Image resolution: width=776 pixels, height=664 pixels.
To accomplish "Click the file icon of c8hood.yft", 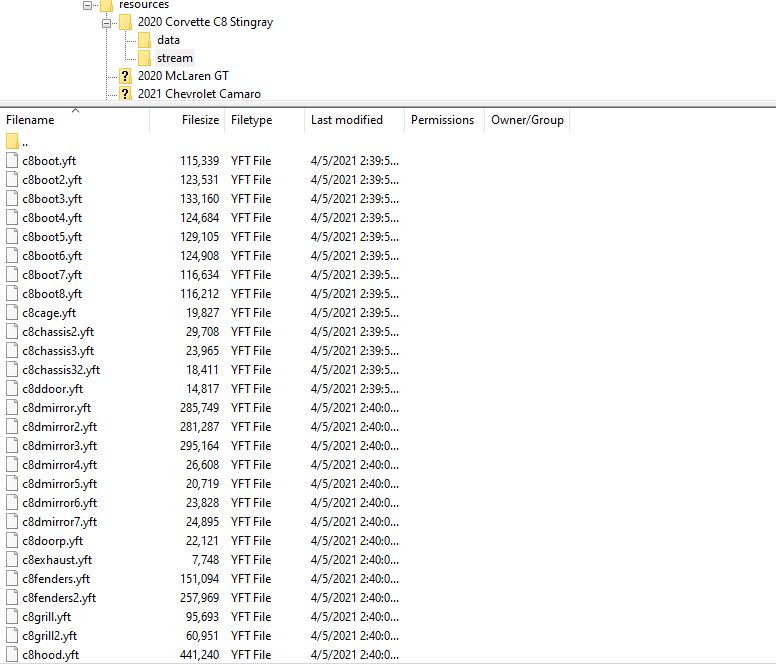I will 12,654.
